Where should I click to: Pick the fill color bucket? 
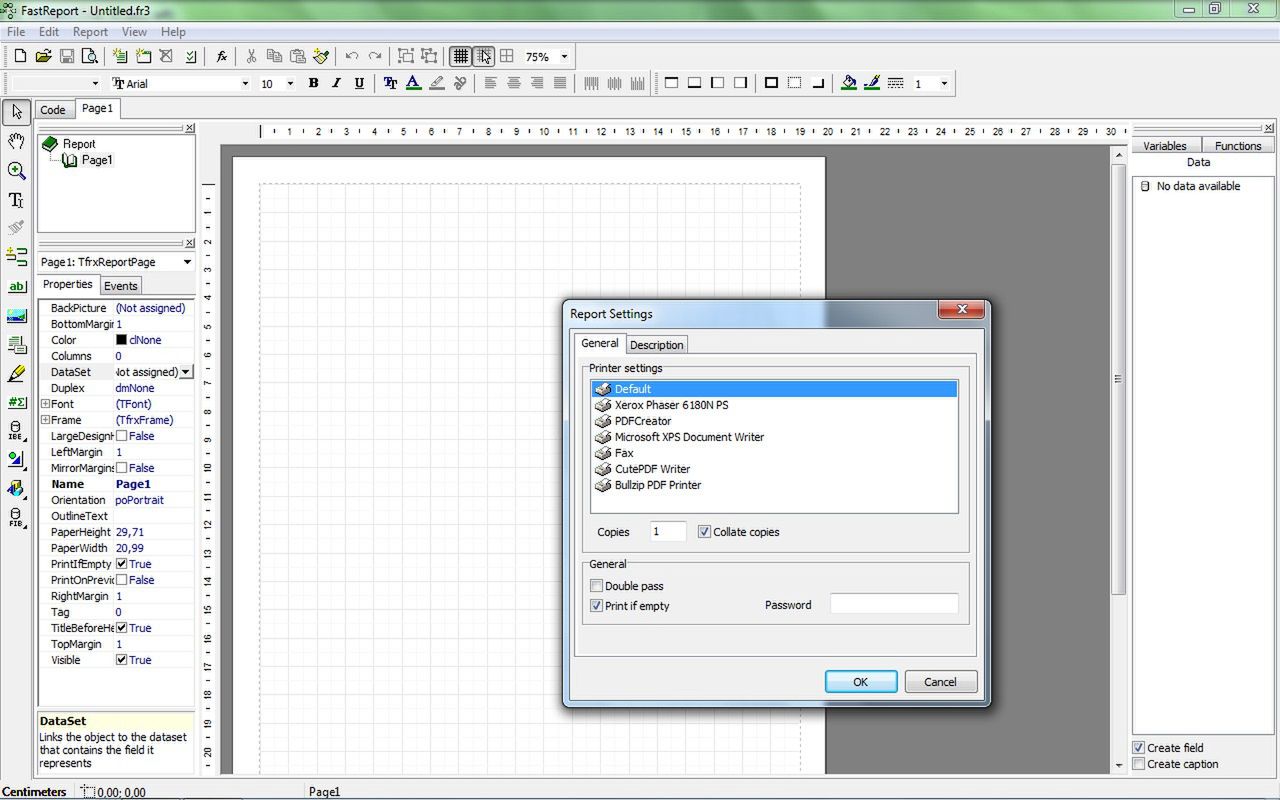(x=849, y=83)
